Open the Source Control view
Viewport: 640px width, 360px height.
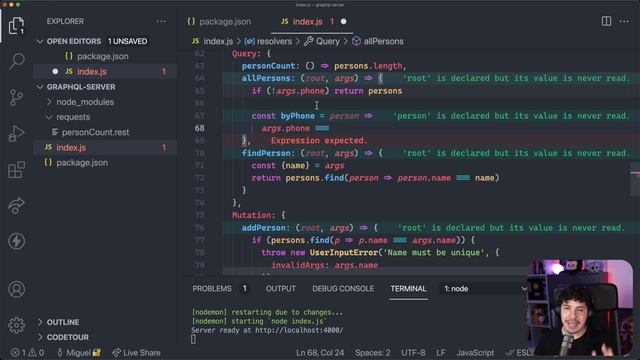pos(16,98)
